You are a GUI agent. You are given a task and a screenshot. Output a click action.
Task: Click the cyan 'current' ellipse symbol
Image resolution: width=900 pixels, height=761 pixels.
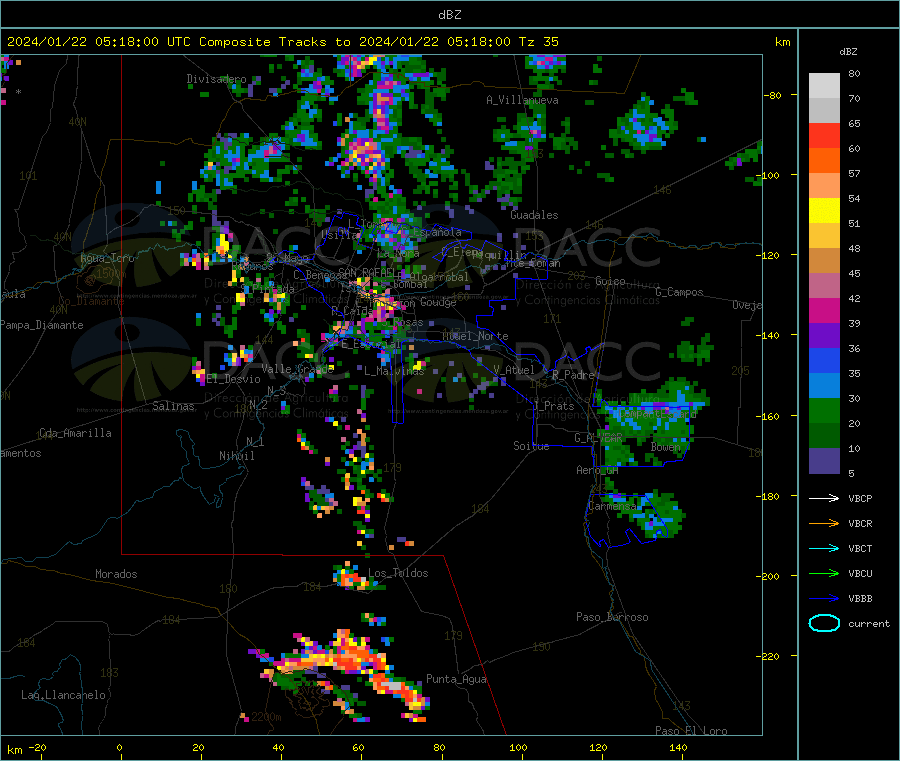[824, 623]
